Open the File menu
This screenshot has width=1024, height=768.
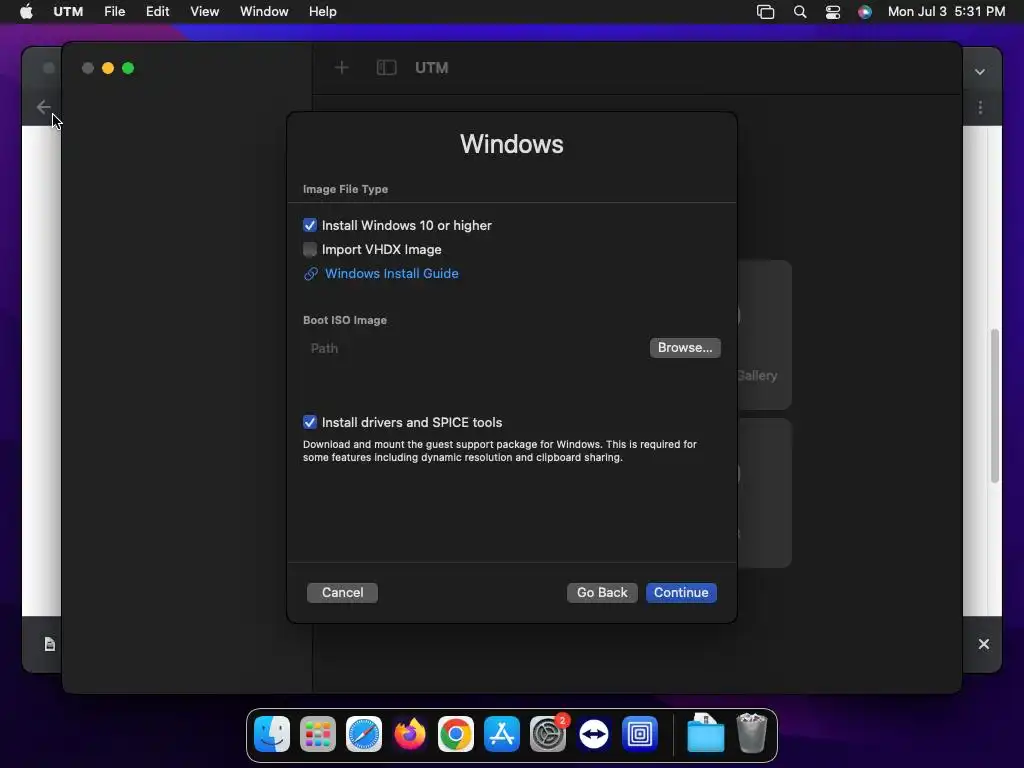point(114,12)
